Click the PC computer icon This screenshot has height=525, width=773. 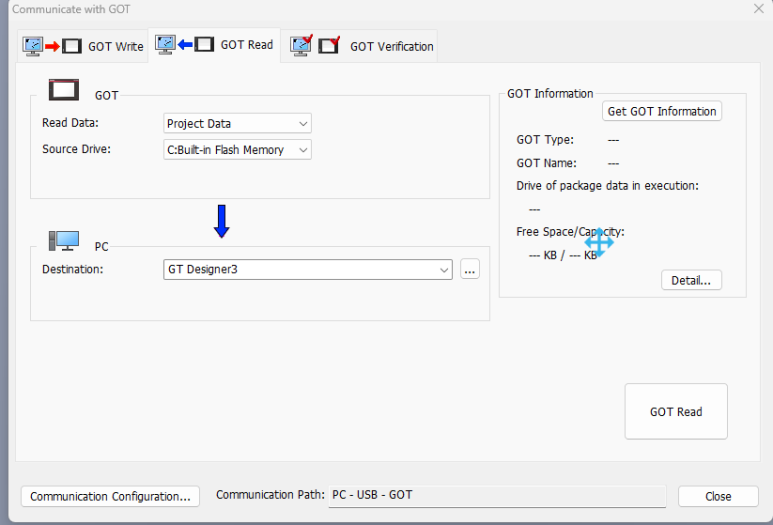[x=64, y=241]
